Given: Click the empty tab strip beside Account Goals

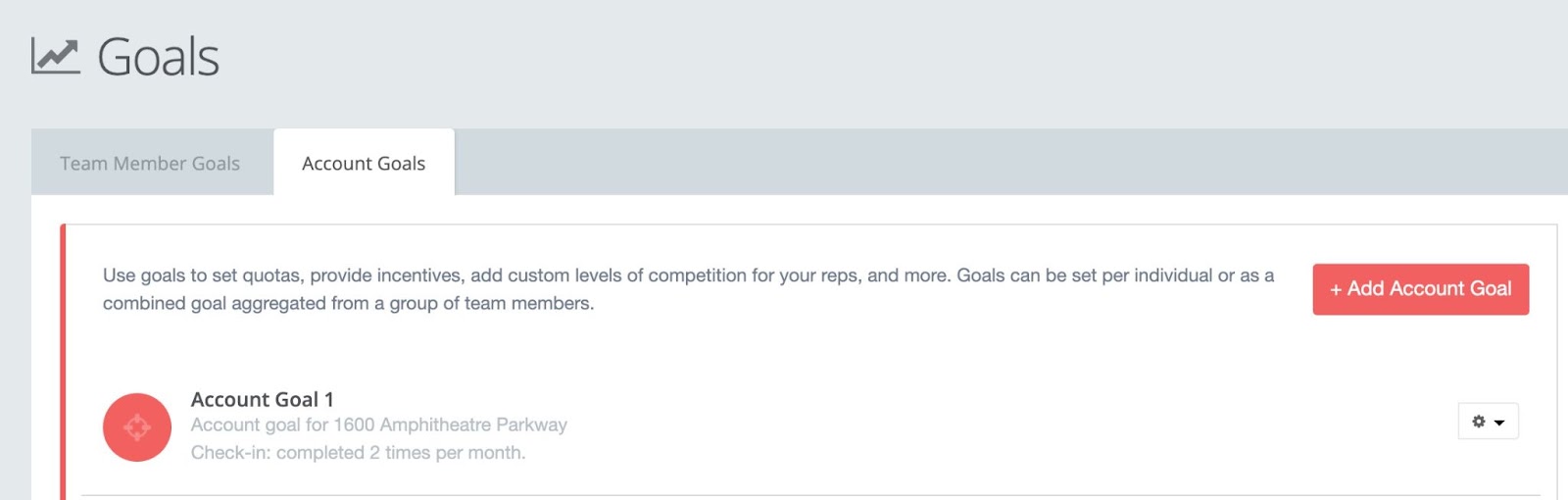Looking at the screenshot, I should point(1009,162).
